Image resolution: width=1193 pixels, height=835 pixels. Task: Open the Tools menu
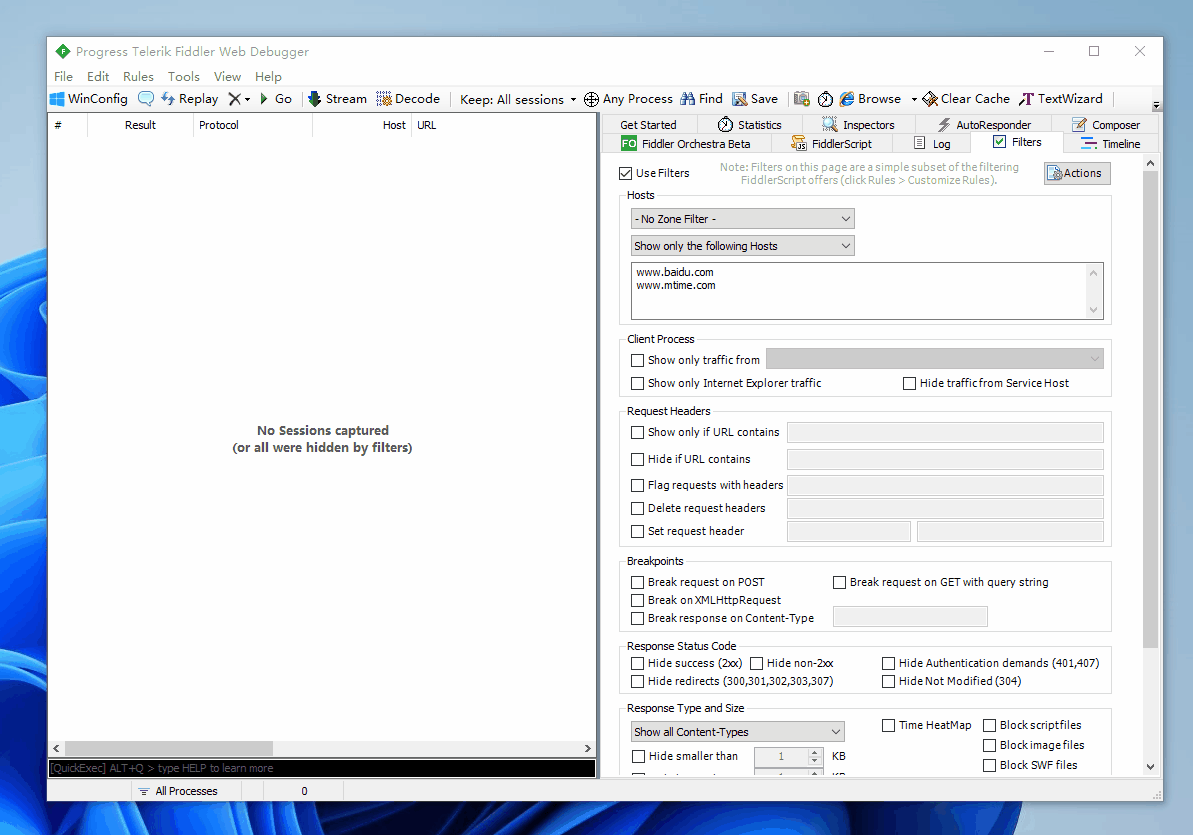[x=183, y=76]
